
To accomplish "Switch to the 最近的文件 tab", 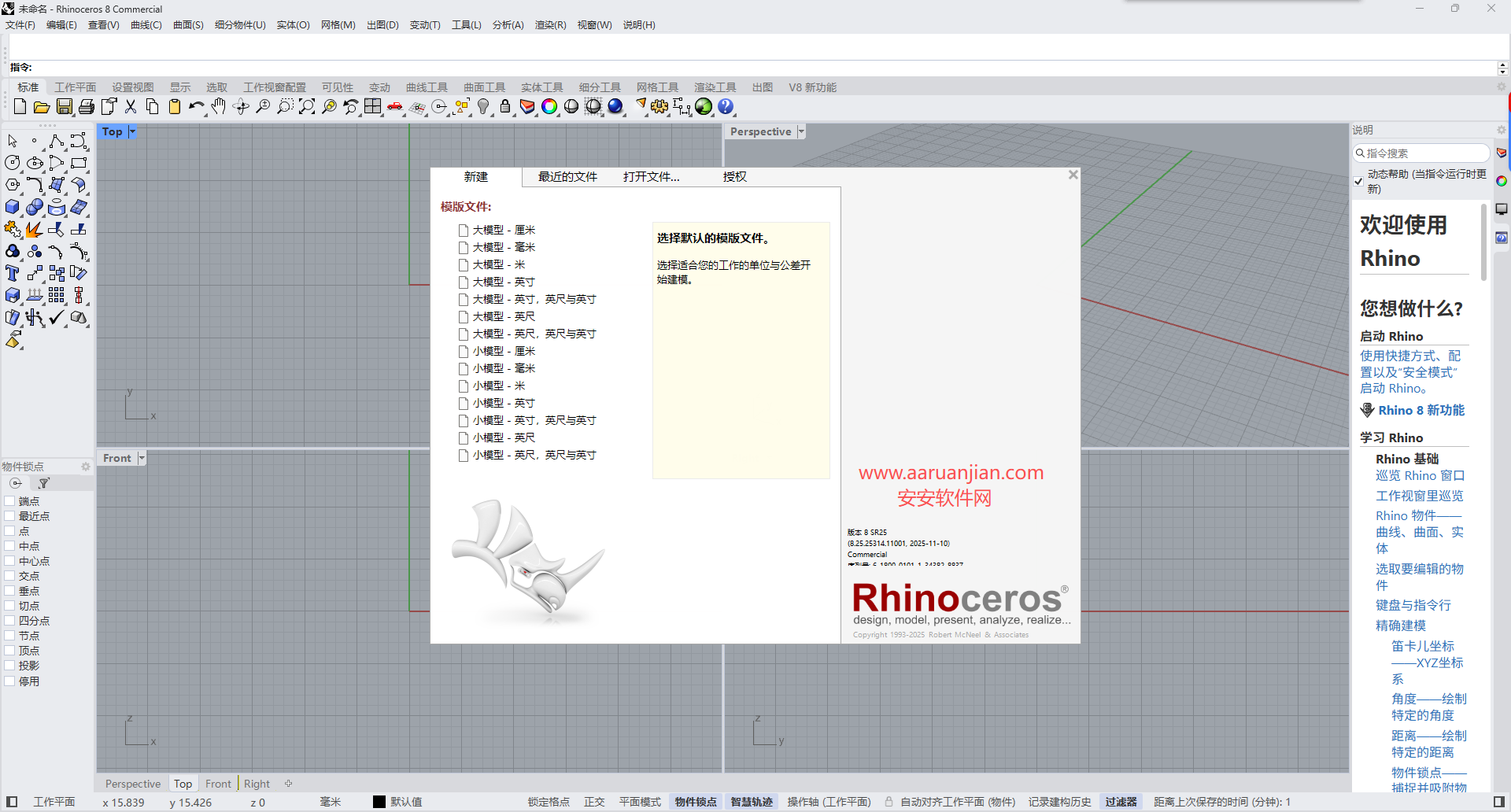I will [x=567, y=177].
